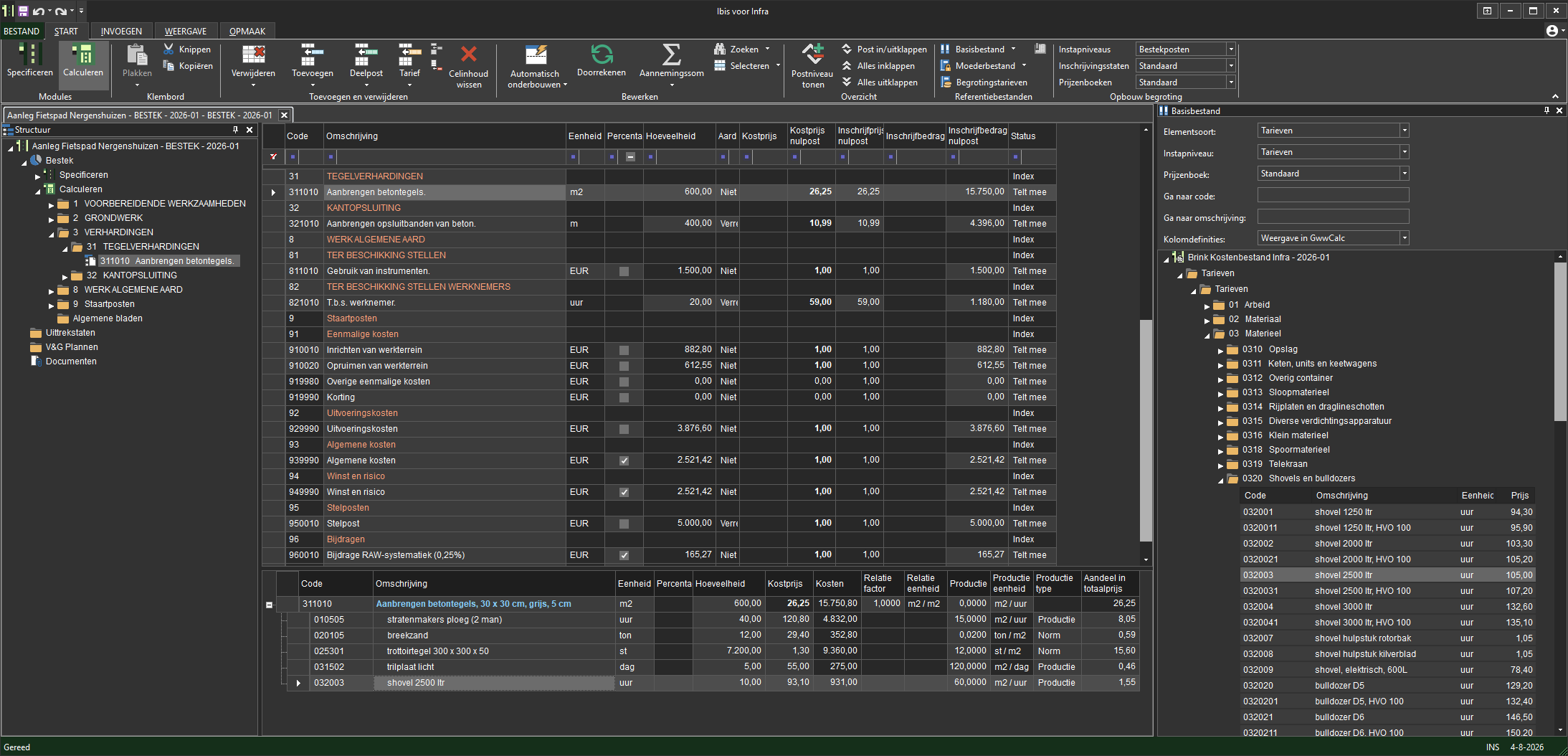
Task: Click the Ga naar omschrijving field
Action: [x=1333, y=217]
